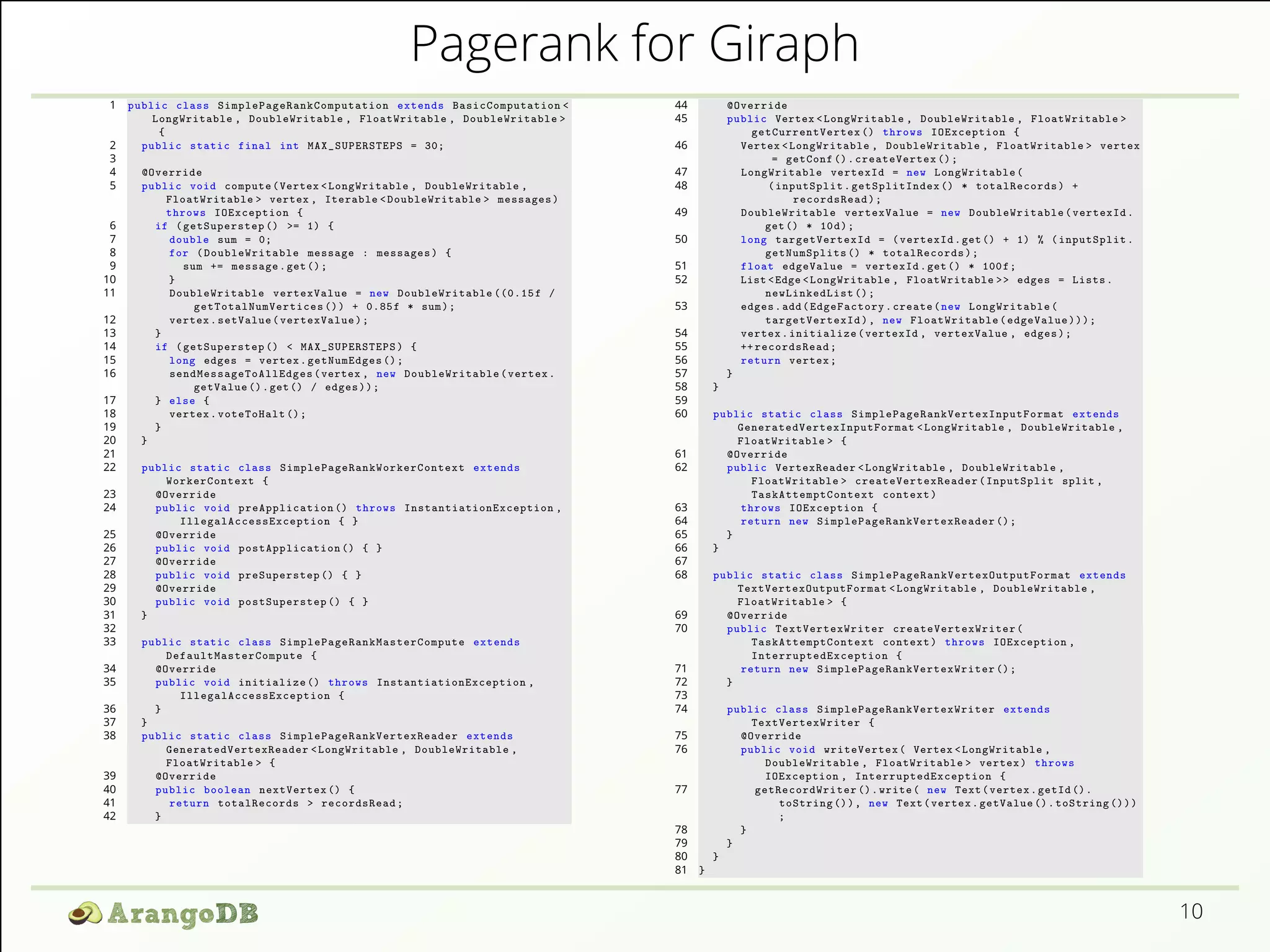
Task: Click MAX_SUPERSTEPS = 30 declaration
Action: pos(375,146)
